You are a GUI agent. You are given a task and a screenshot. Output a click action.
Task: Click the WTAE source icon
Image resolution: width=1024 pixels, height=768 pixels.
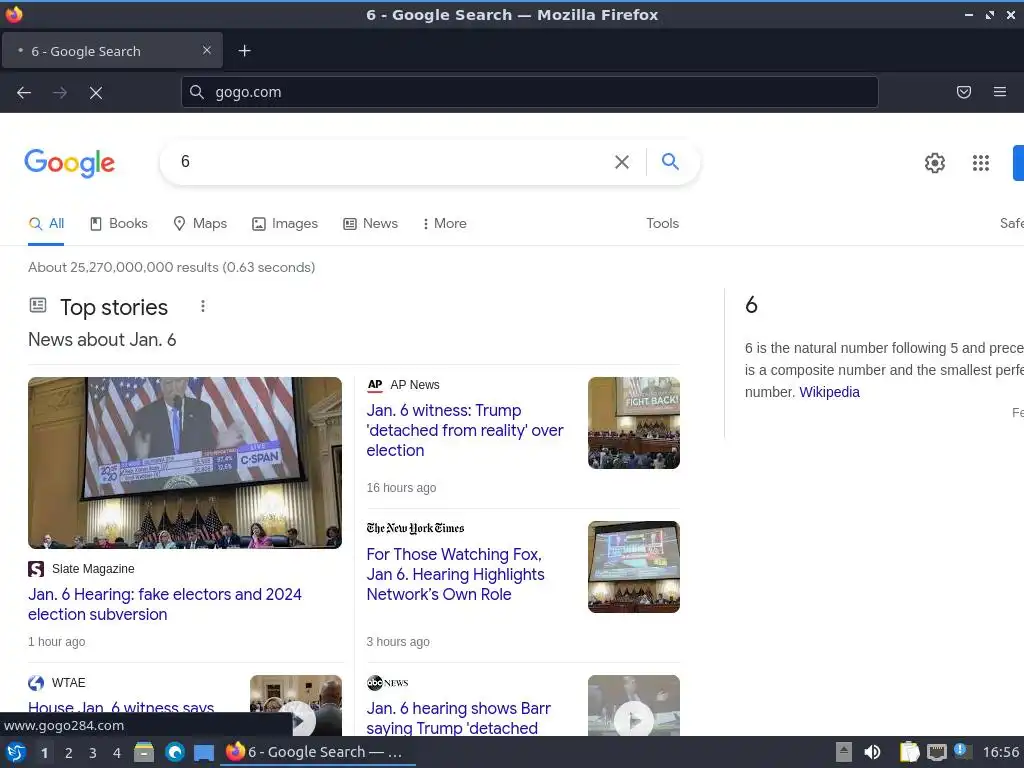[36, 682]
